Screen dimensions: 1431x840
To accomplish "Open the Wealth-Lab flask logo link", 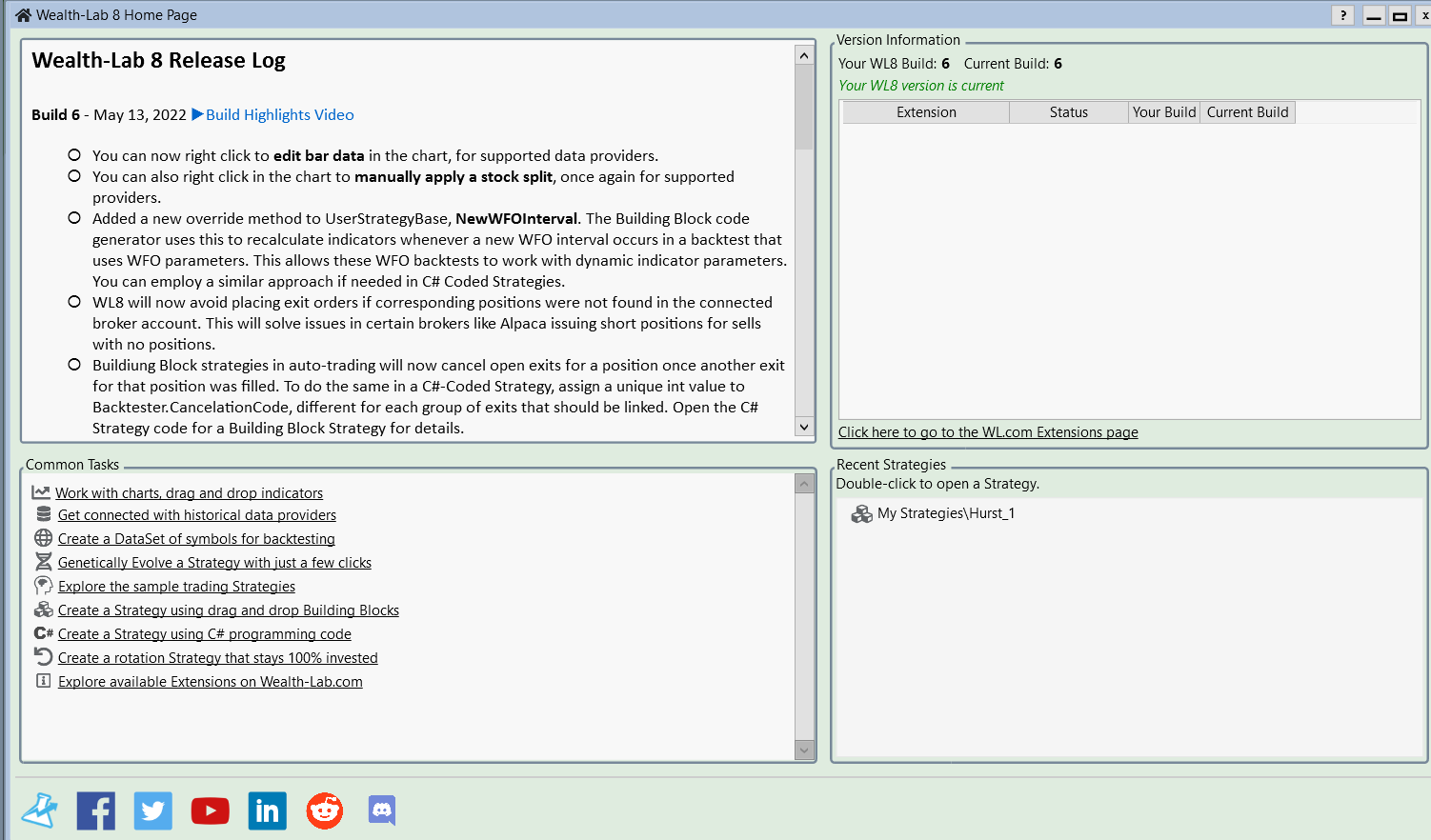I will [x=40, y=810].
